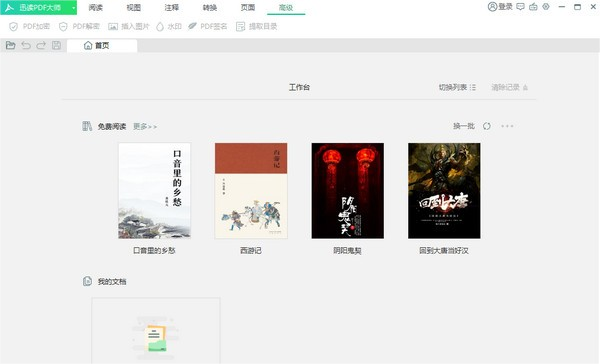The height and width of the screenshot is (364, 600).
Task: Click the 登录 login button
Action: (500, 7)
